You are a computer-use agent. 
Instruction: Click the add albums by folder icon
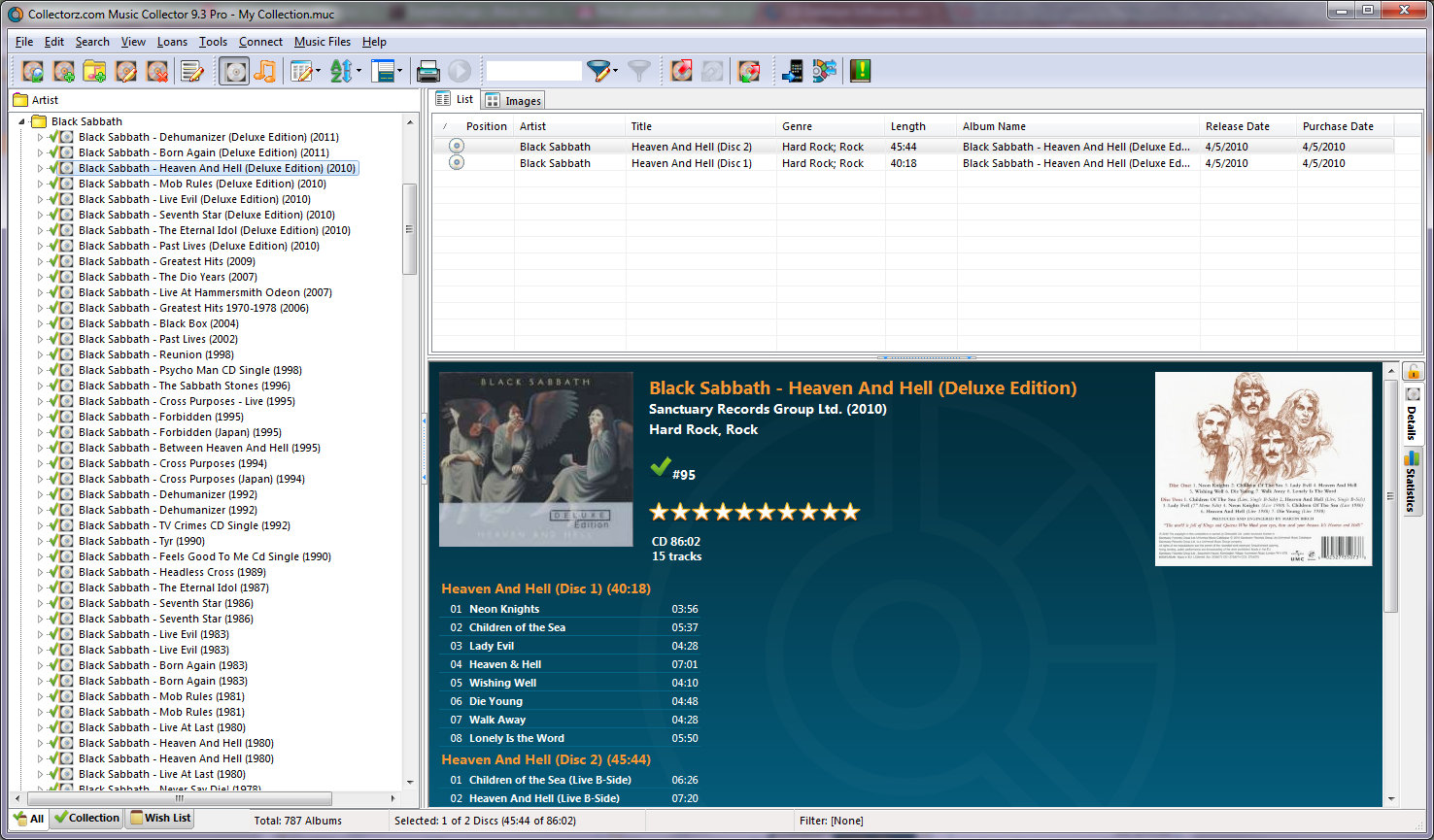(x=94, y=71)
